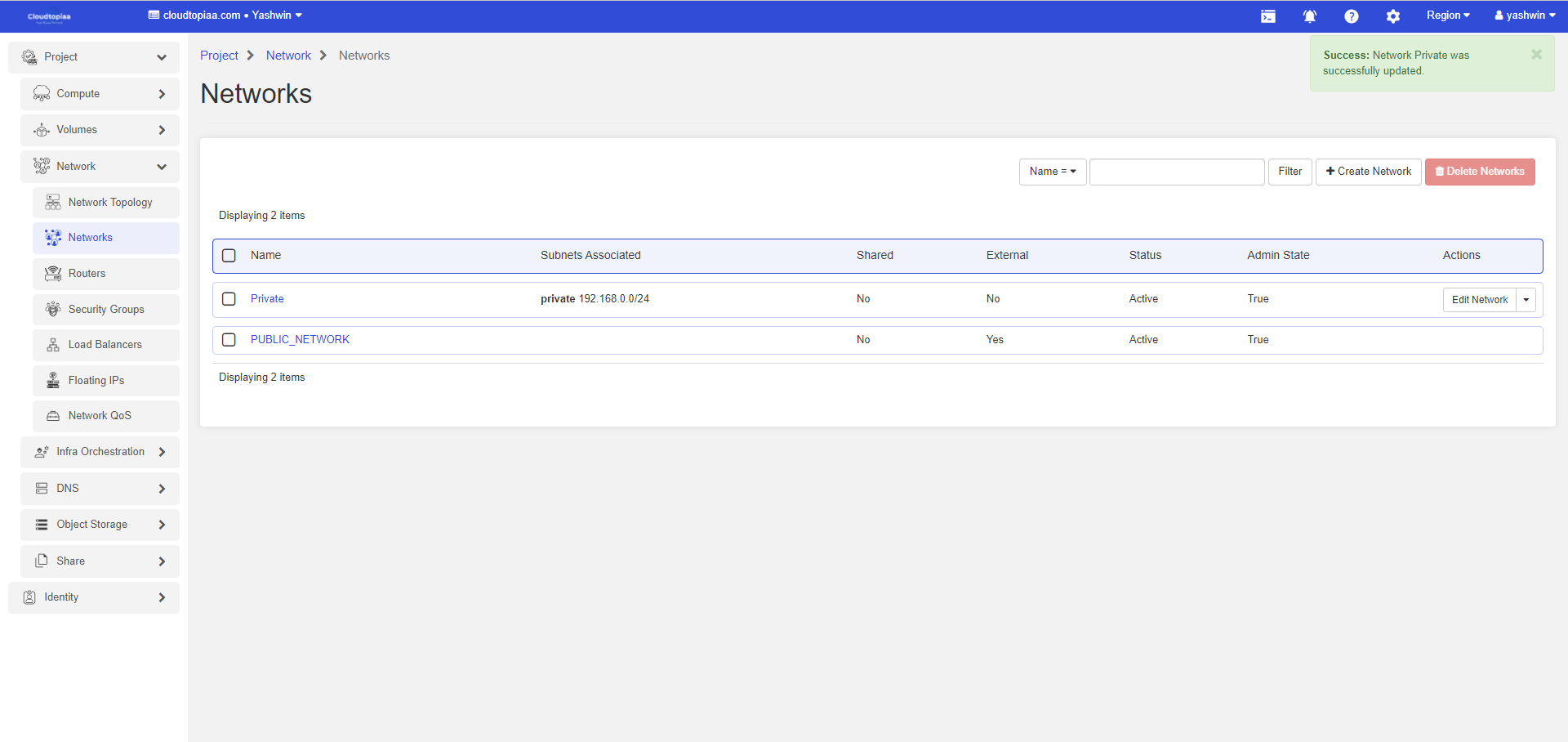
Task: Click the Routers sidebar icon
Action: pos(53,274)
